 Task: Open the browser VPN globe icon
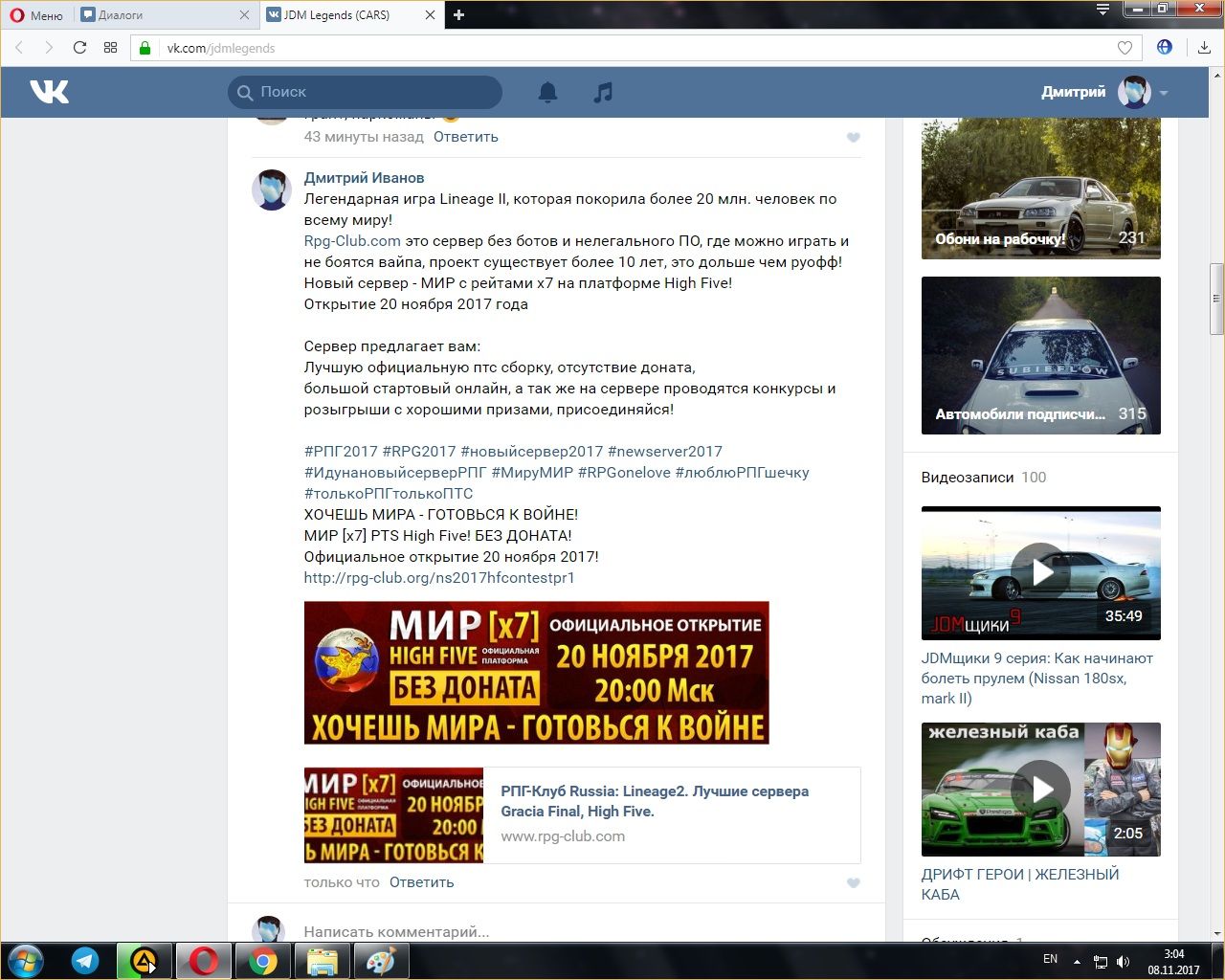1165,47
